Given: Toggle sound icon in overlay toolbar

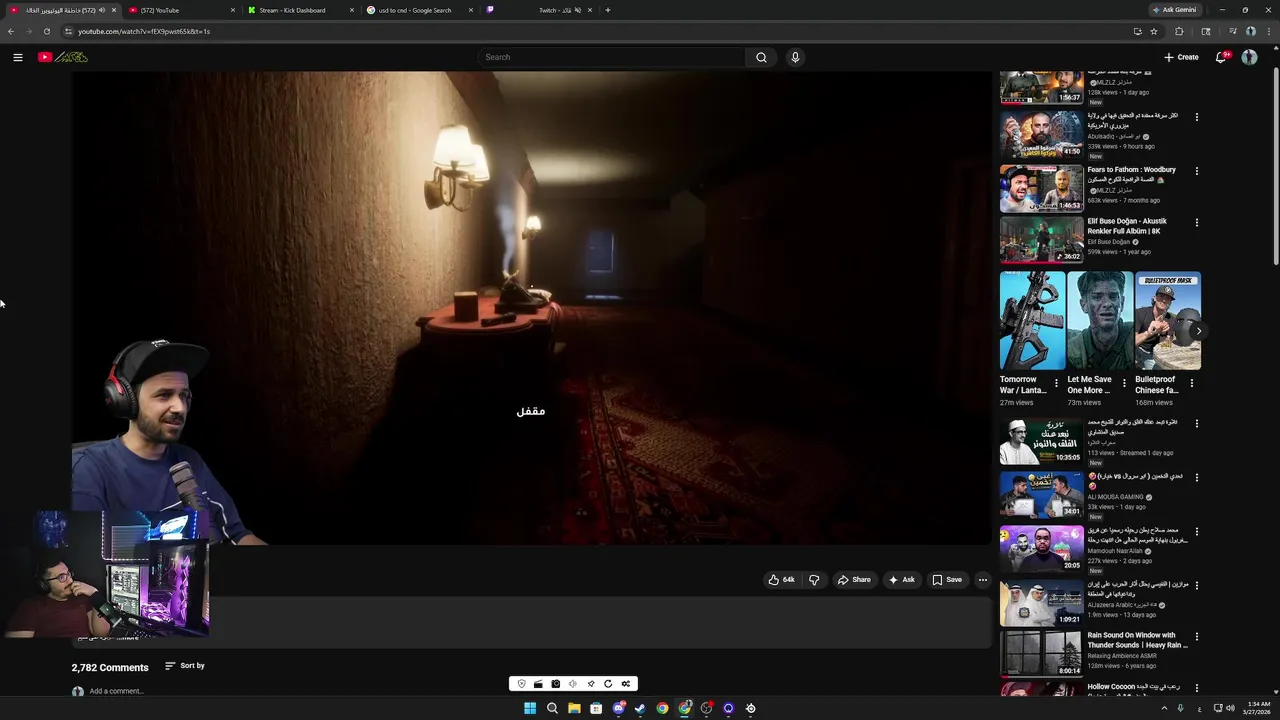Looking at the screenshot, I should point(573,684).
